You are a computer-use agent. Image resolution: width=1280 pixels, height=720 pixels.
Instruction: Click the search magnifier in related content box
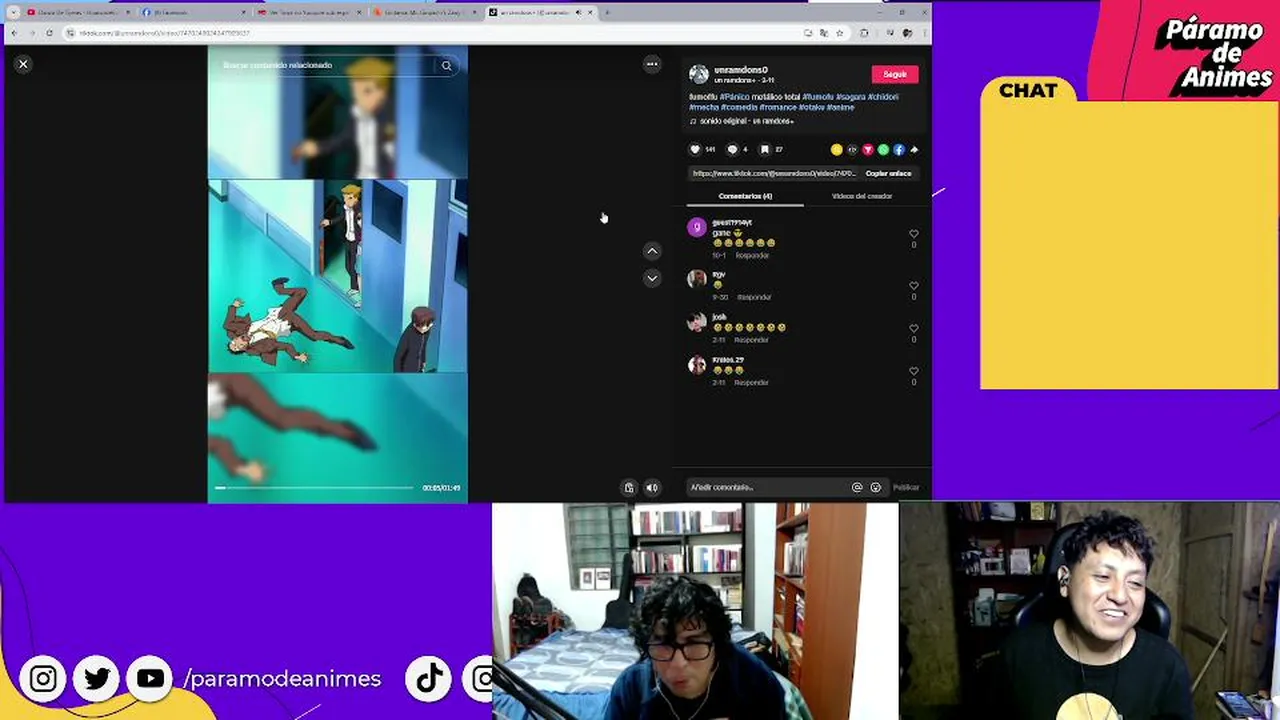(447, 66)
